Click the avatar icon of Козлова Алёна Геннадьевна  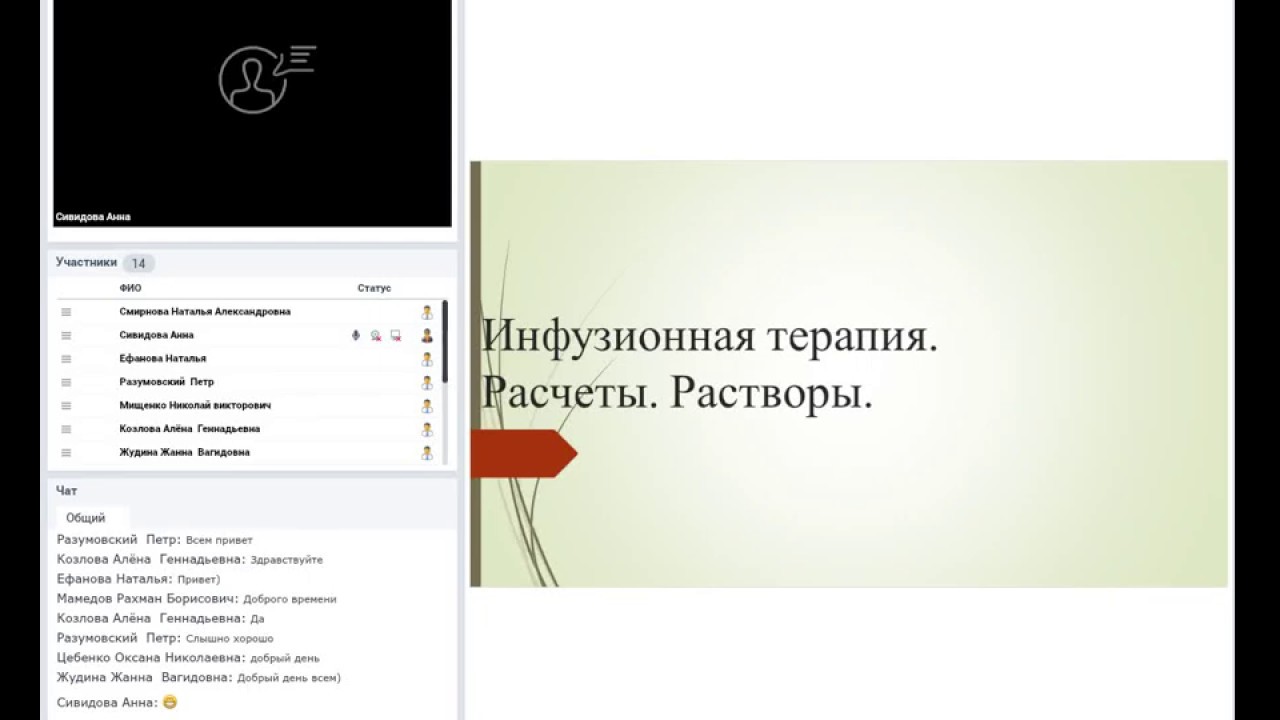coord(427,429)
